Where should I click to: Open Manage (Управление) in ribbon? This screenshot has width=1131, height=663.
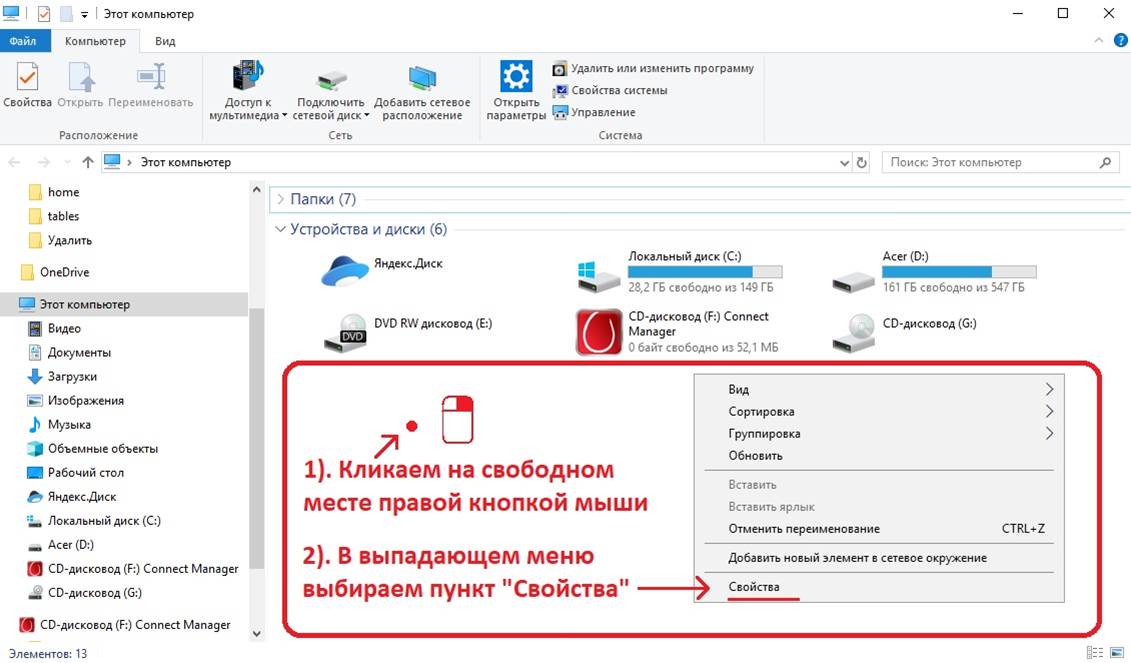click(x=594, y=113)
